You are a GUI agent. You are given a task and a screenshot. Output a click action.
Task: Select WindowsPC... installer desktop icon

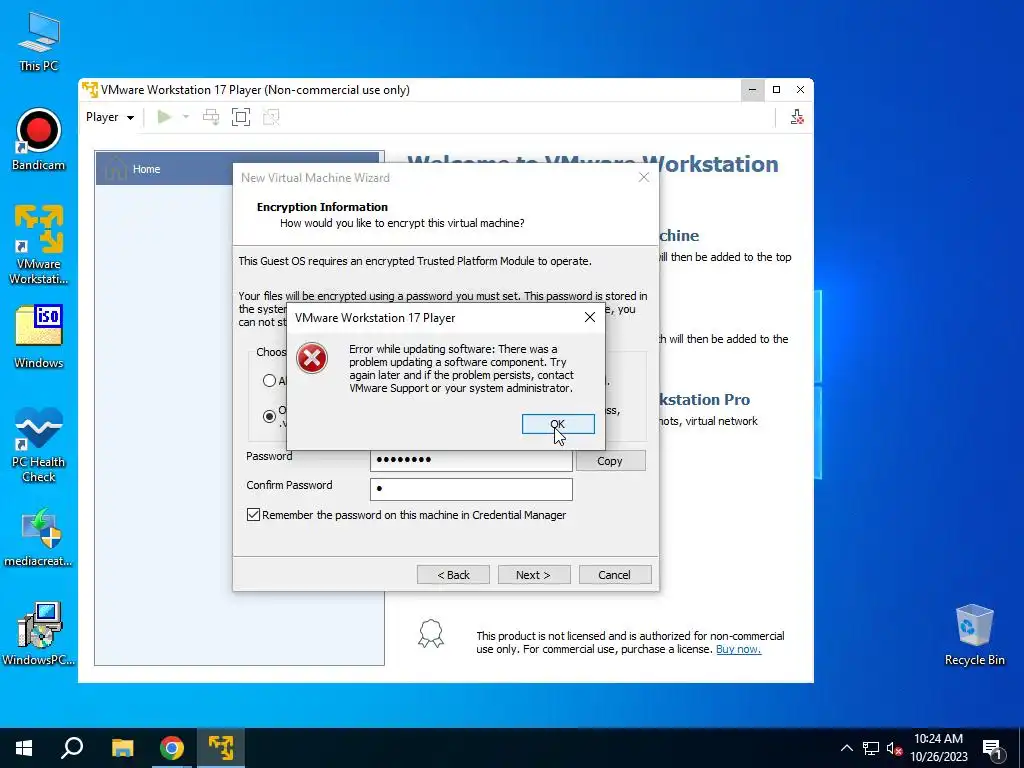coord(39,633)
